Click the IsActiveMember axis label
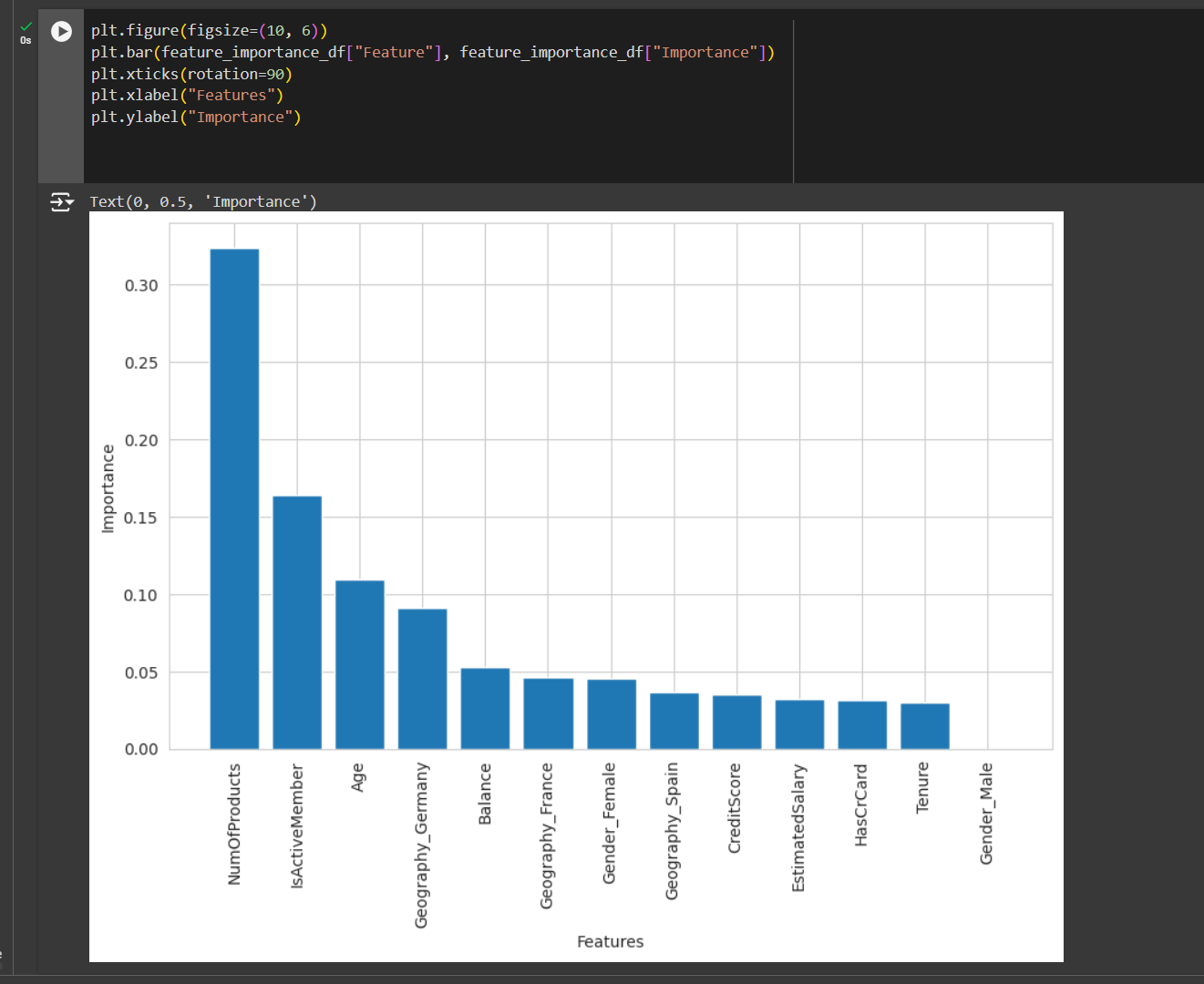Screen dimensions: 1204x984 [296, 823]
